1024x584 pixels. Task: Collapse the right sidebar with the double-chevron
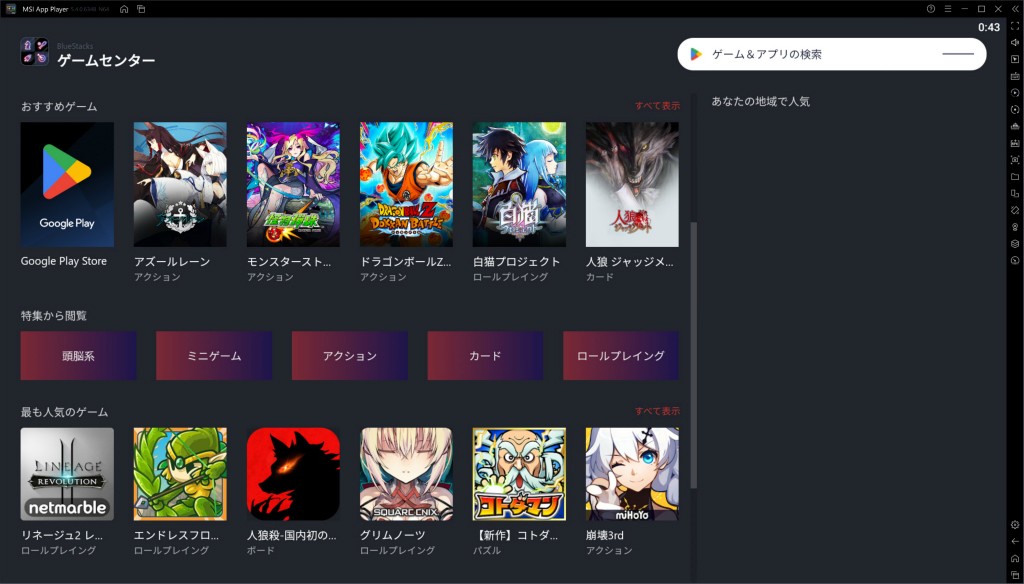click(1015, 9)
